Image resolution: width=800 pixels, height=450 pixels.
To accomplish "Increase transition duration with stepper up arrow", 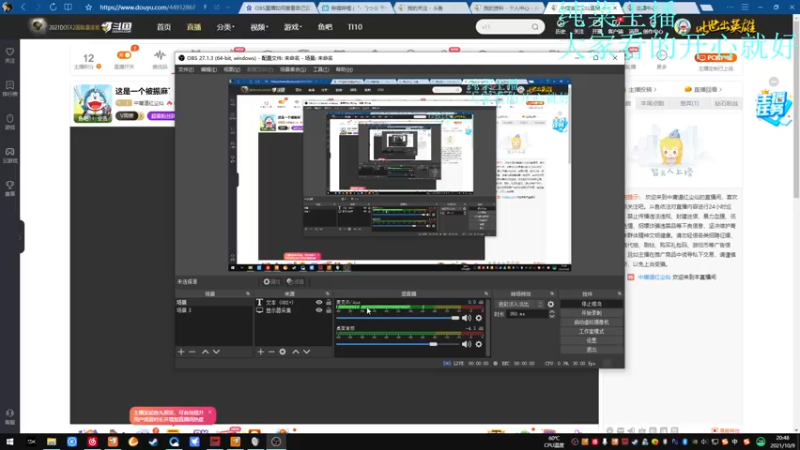I will [552, 312].
